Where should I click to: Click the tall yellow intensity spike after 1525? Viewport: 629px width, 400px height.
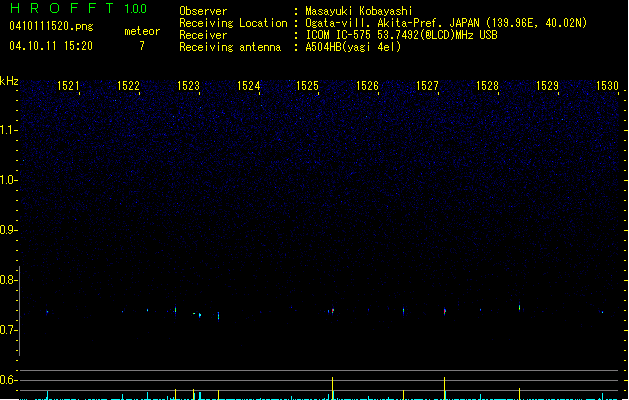pyautogui.click(x=333, y=388)
